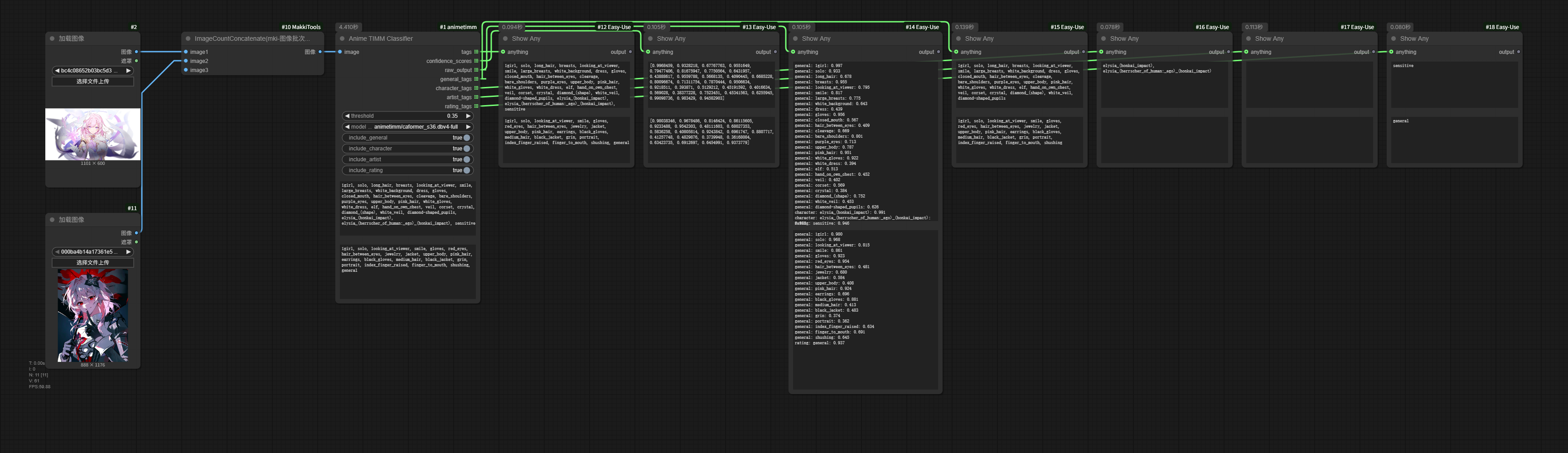Click the 遮罩 output port on node #2

pyautogui.click(x=136, y=61)
